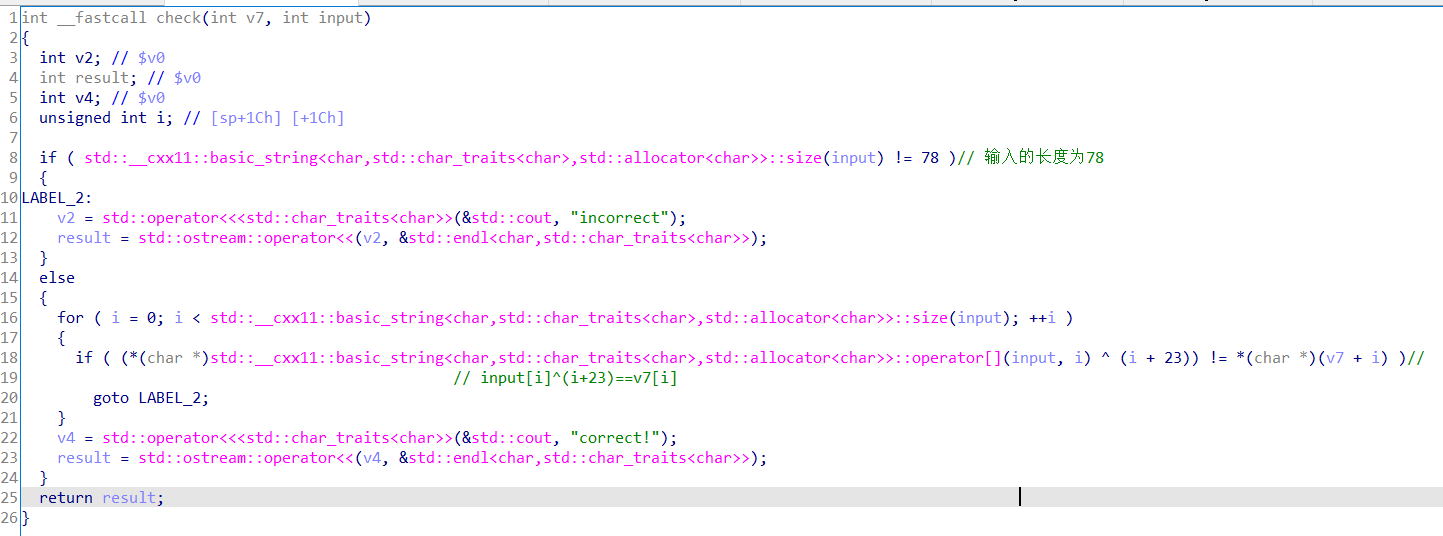Viewport: 1443px width, 536px height.
Task: Click the "for" loop keyword
Action: click(x=70, y=318)
